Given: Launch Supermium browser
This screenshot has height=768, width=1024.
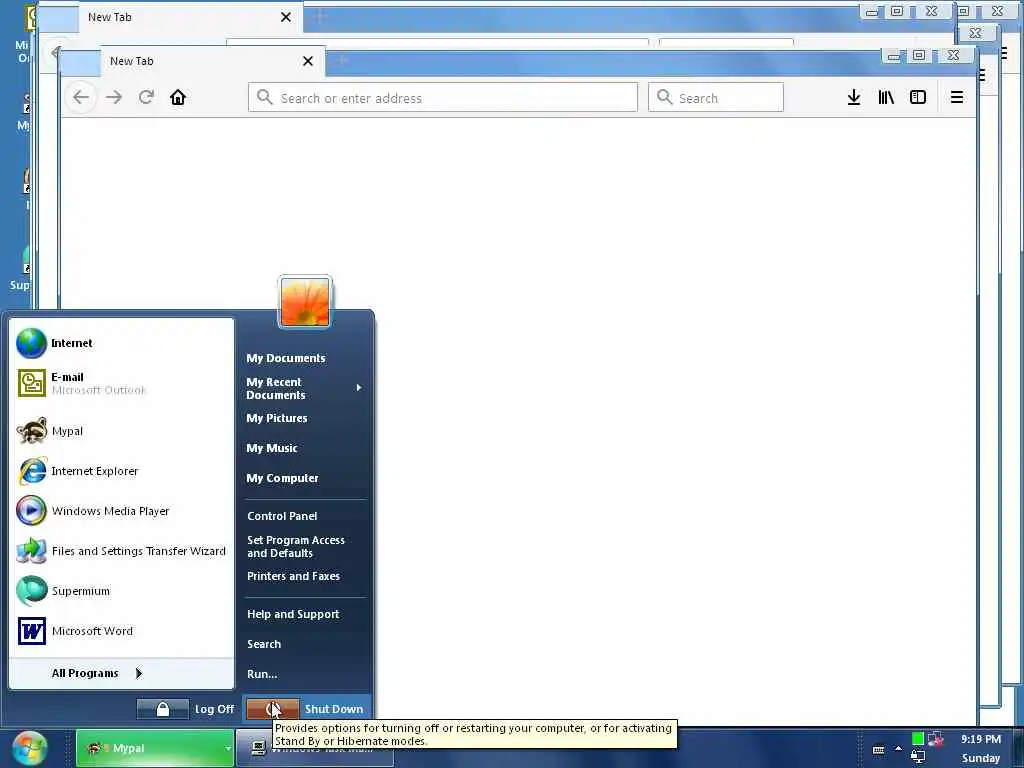Looking at the screenshot, I should pyautogui.click(x=121, y=590).
